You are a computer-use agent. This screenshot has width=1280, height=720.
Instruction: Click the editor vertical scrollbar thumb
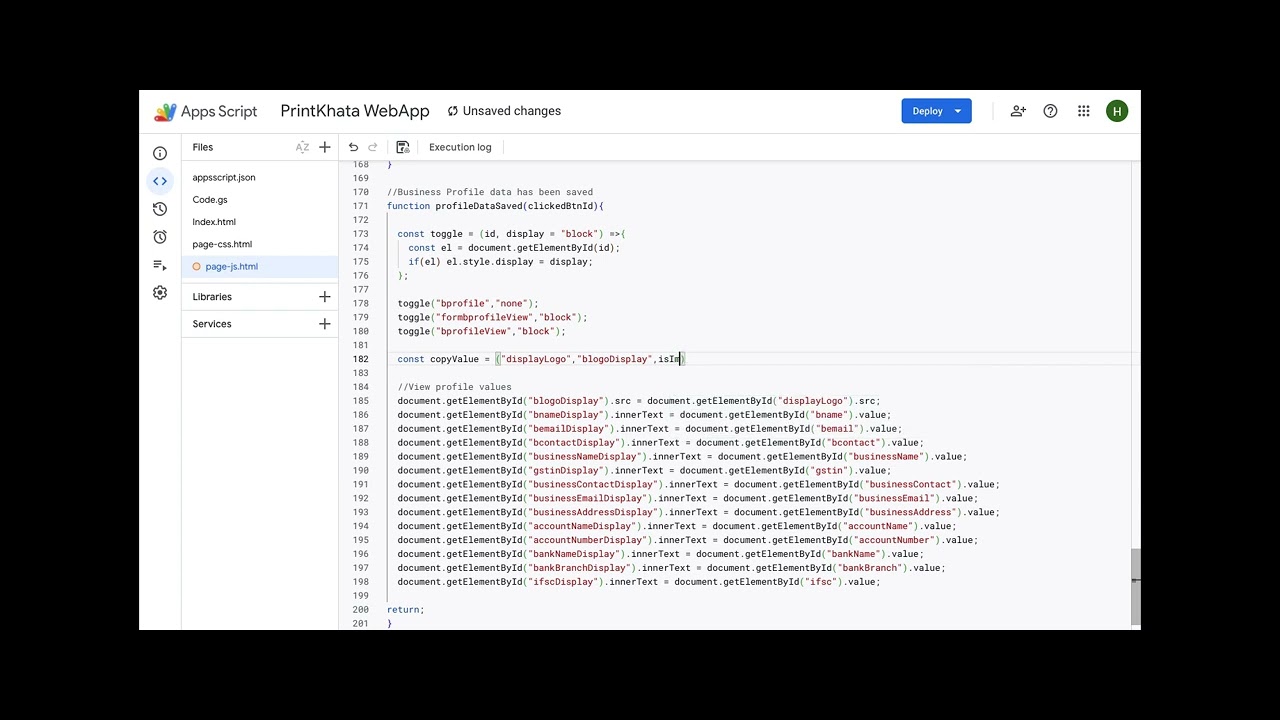pos(1134,587)
